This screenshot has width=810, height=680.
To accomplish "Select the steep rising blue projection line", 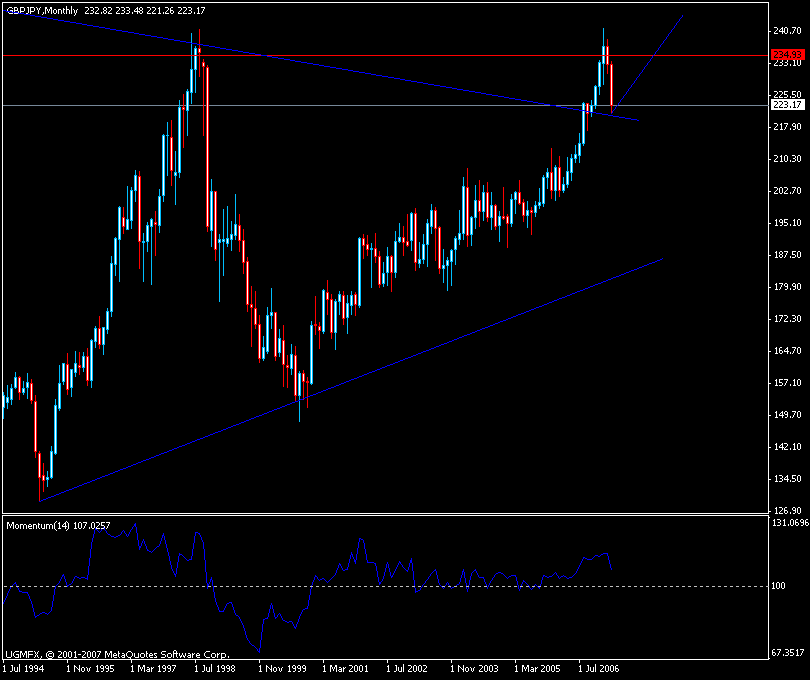I will tap(648, 65).
